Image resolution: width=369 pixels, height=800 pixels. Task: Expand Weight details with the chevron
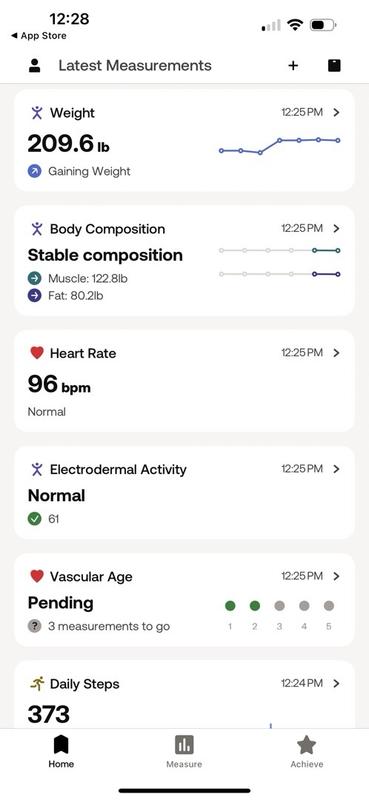[336, 113]
